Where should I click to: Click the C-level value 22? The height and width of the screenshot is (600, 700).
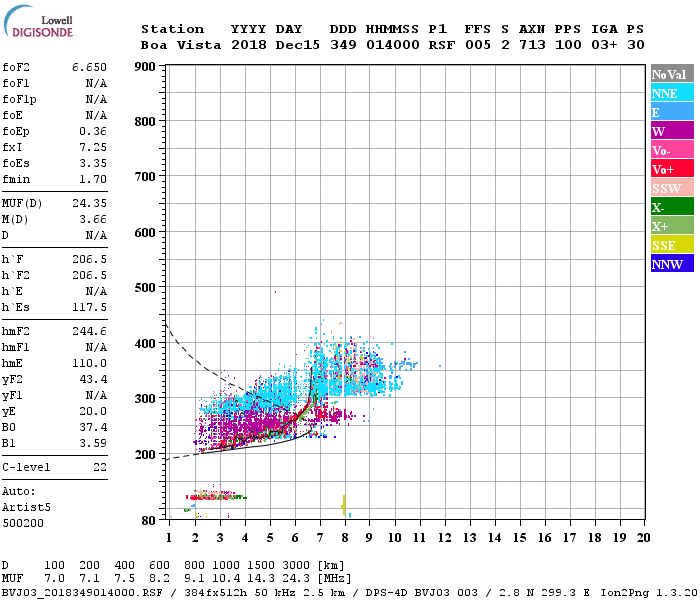[x=100, y=467]
